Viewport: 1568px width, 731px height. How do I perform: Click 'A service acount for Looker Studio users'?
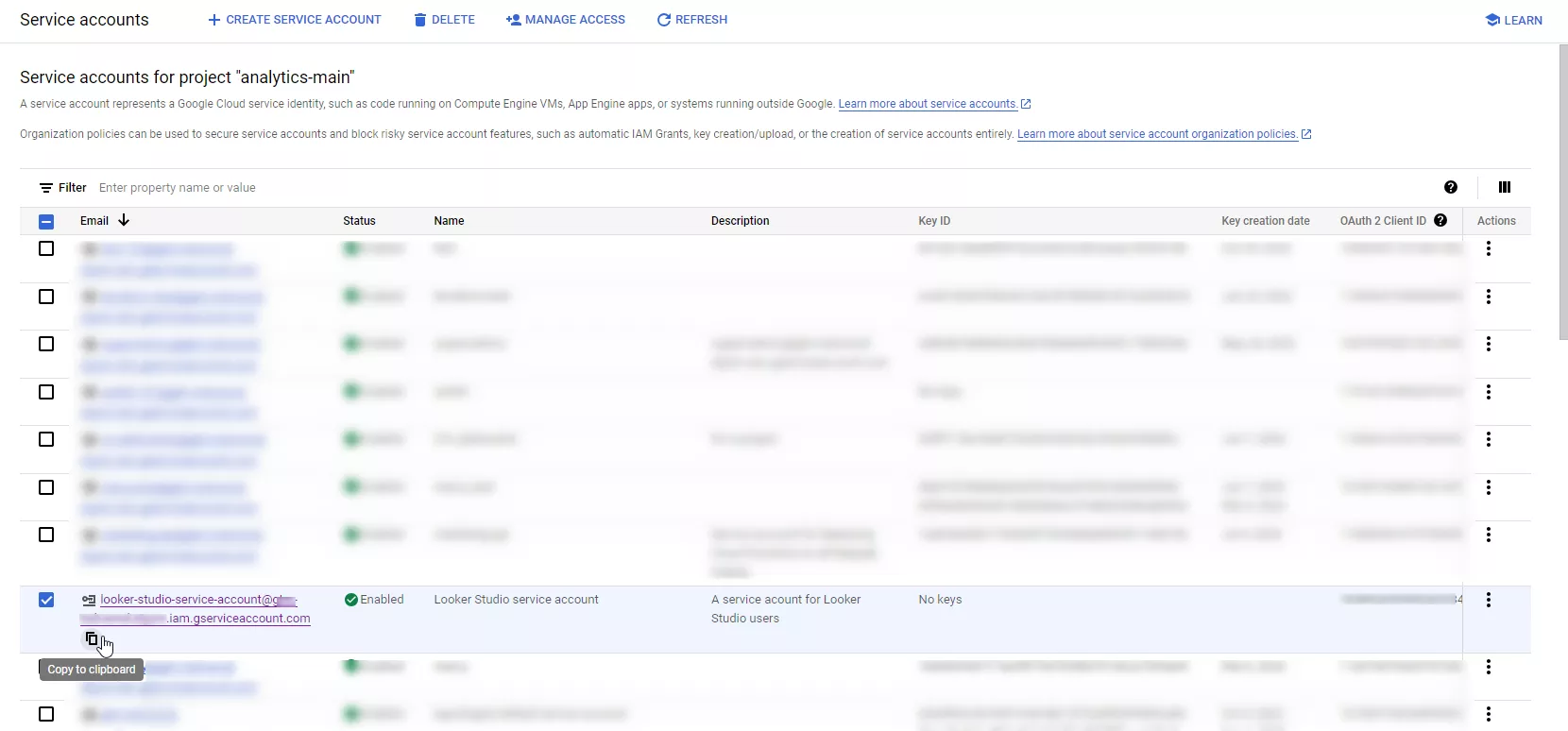click(786, 609)
